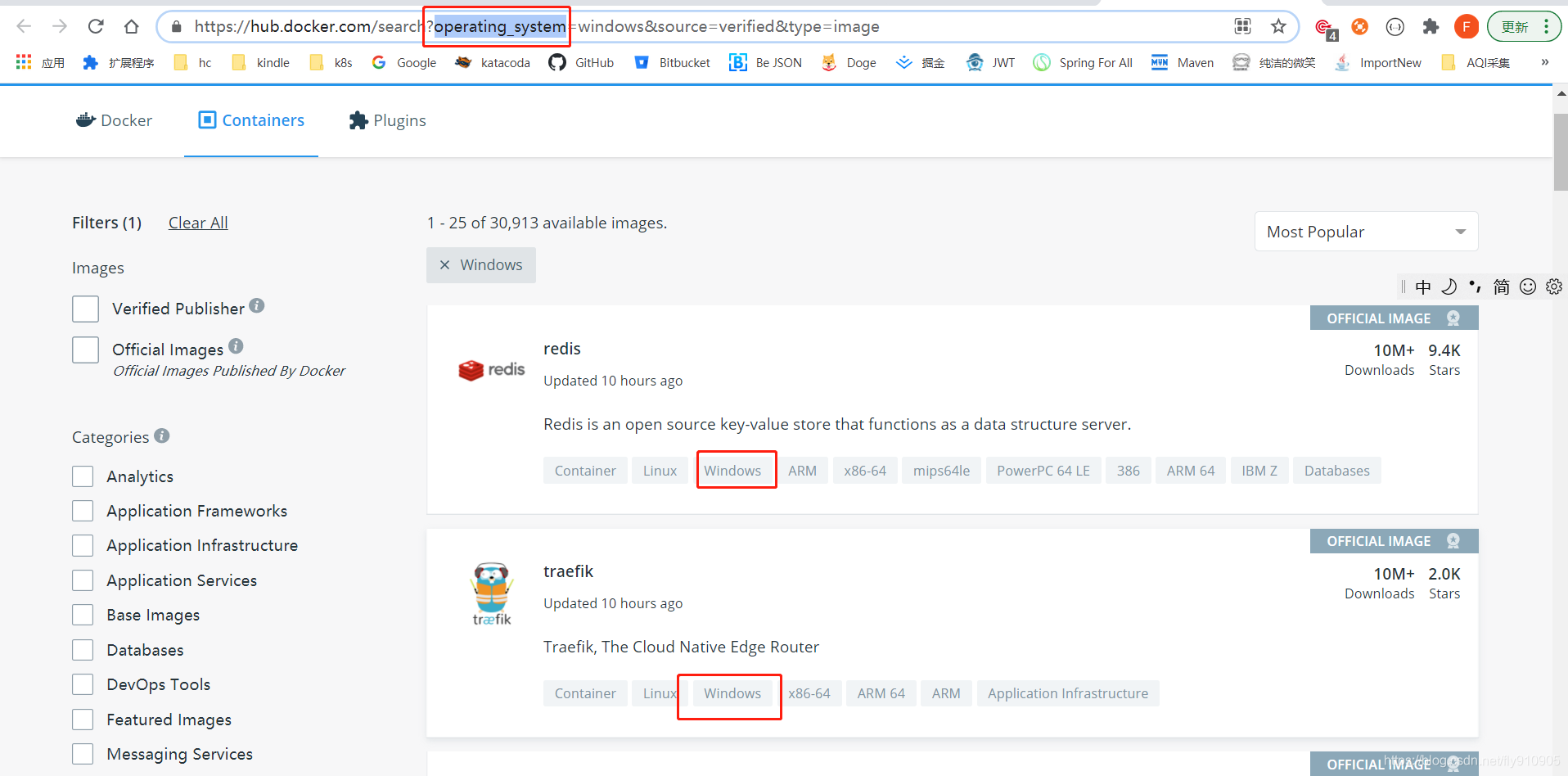Viewport: 1568px width, 776px height.
Task: Check the Databases category checkbox
Action: point(83,650)
